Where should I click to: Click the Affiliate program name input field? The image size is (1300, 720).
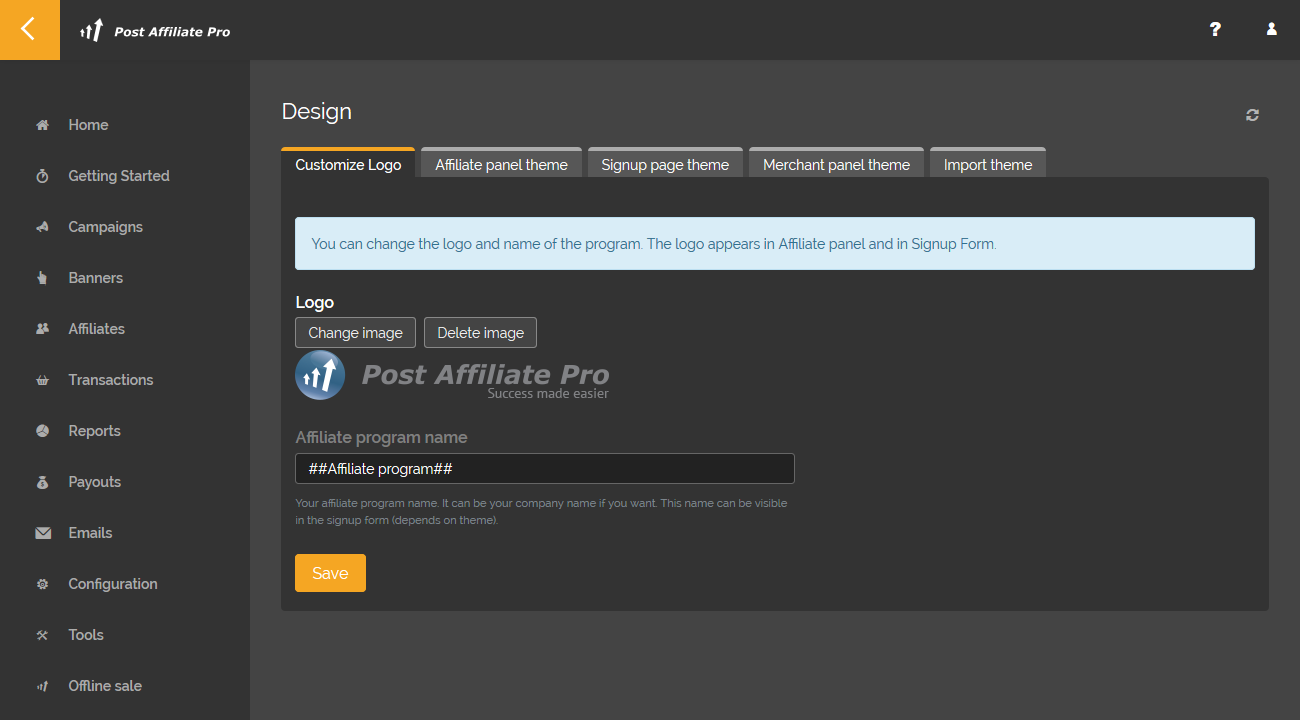click(x=545, y=469)
